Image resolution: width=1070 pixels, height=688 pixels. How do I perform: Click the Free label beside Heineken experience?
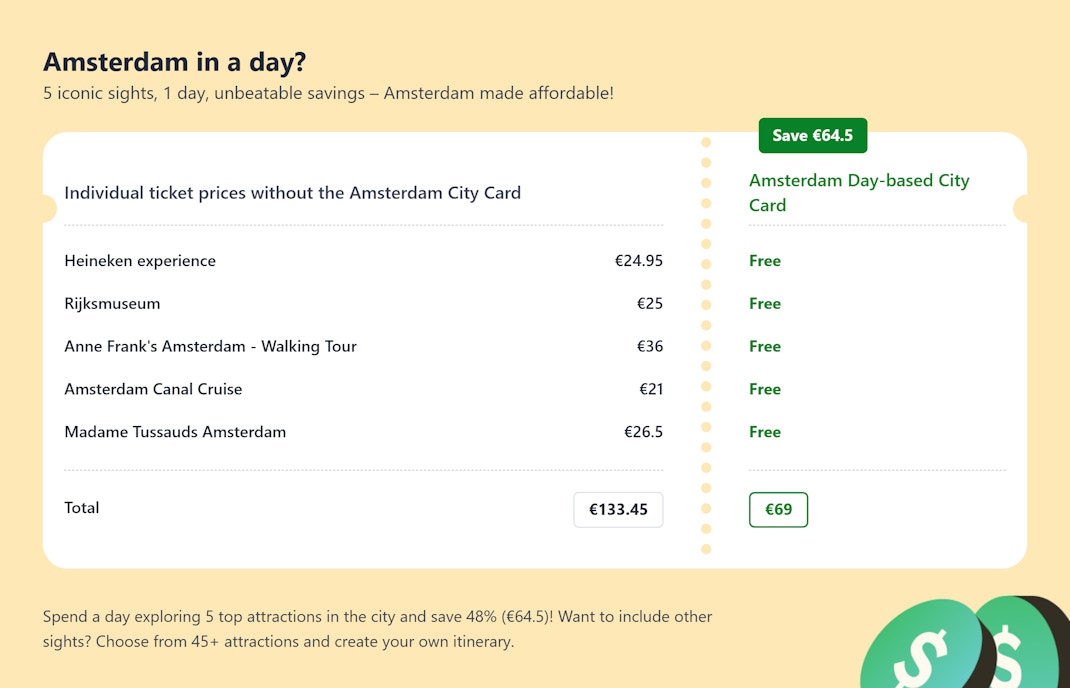pos(765,261)
